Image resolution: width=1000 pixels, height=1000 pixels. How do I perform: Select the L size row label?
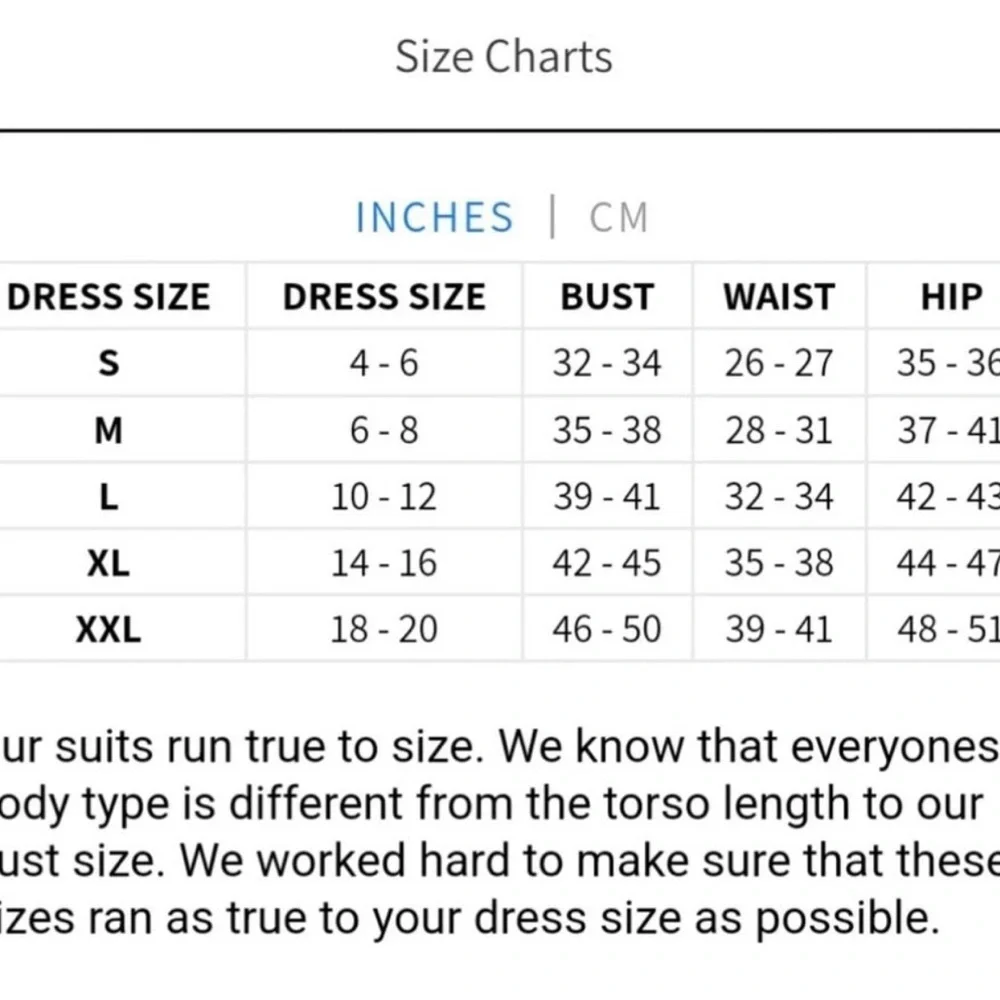[x=109, y=497]
